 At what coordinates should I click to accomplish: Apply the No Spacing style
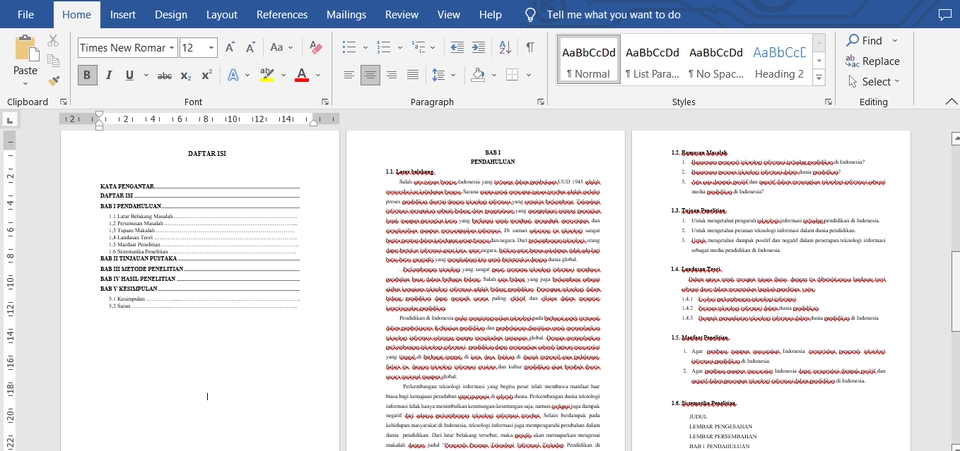click(x=716, y=59)
